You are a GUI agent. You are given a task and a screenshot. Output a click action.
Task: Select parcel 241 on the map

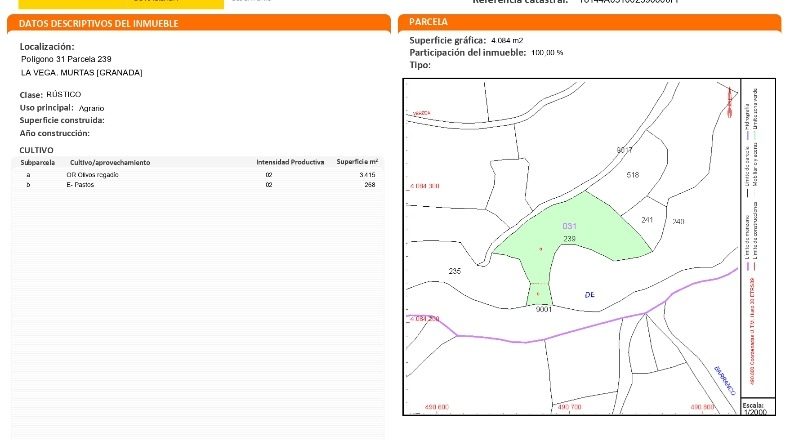pyautogui.click(x=647, y=220)
